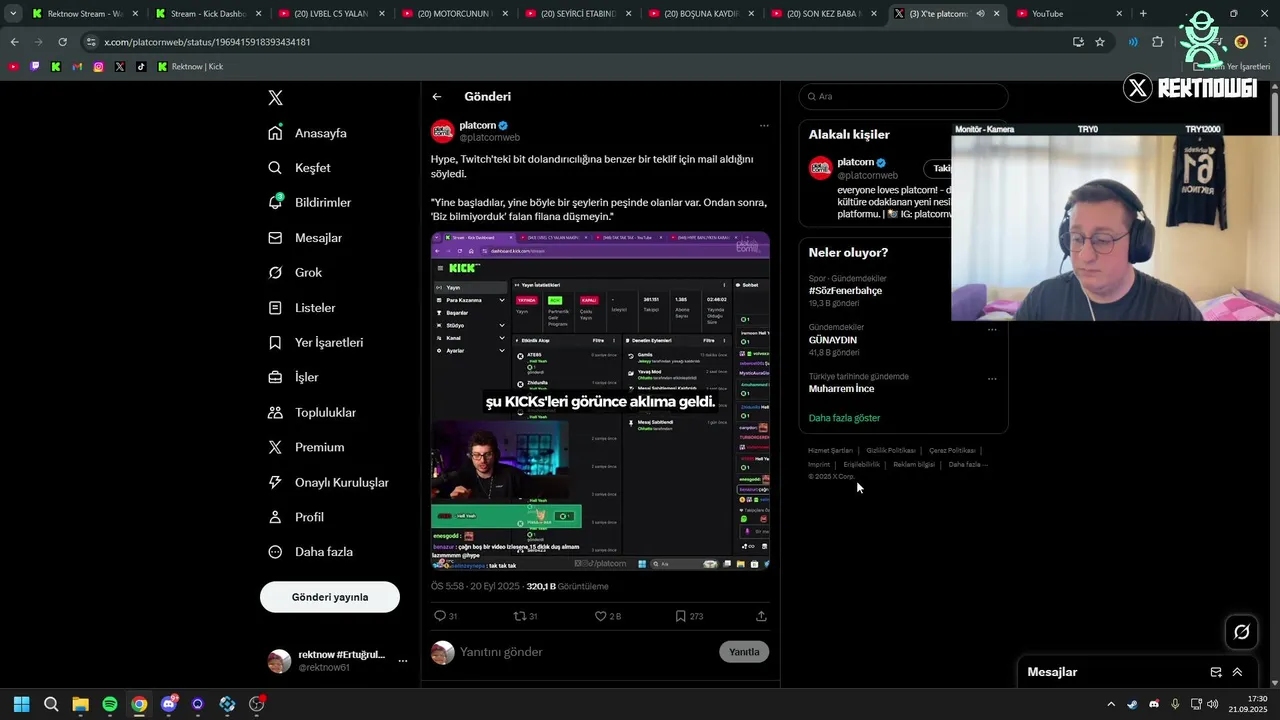Open Gizlilik Politikası footer link

[x=891, y=451]
